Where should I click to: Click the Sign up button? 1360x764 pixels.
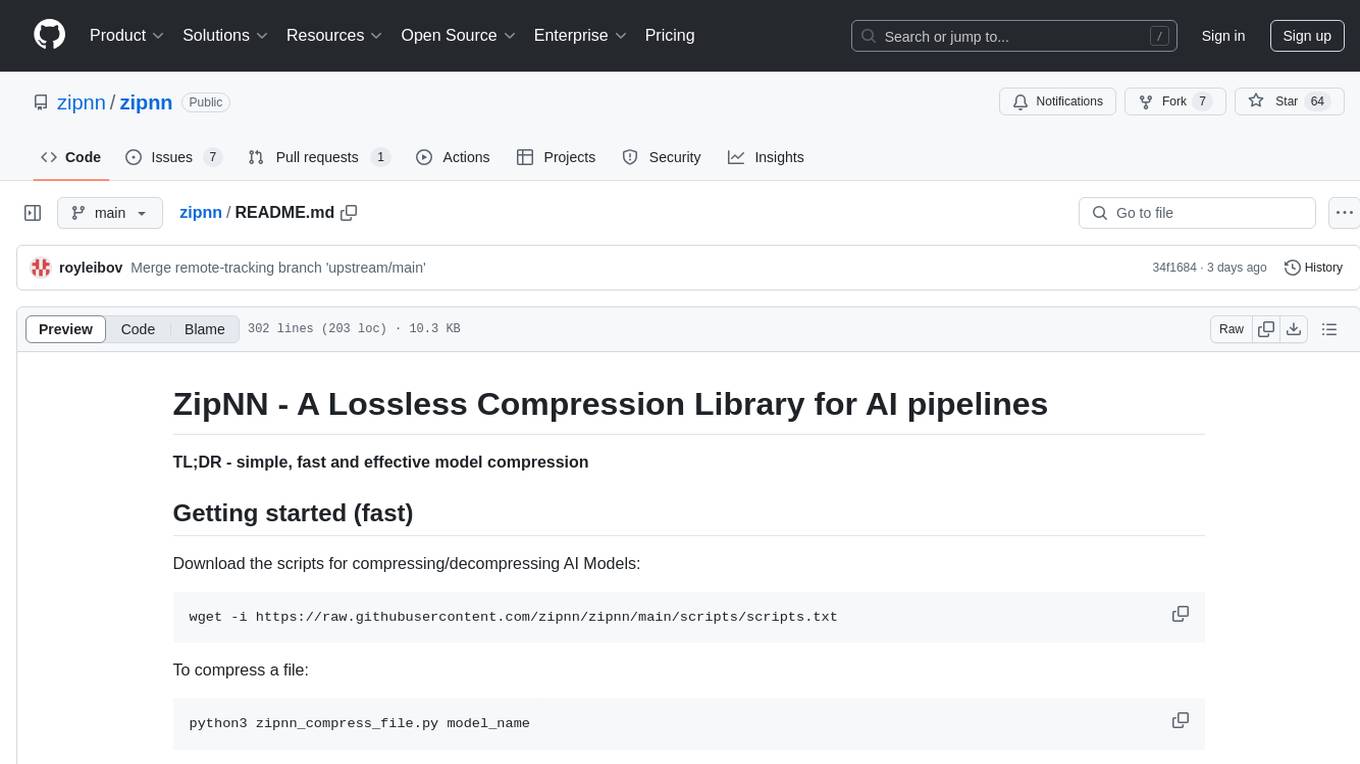pyautogui.click(x=1307, y=36)
